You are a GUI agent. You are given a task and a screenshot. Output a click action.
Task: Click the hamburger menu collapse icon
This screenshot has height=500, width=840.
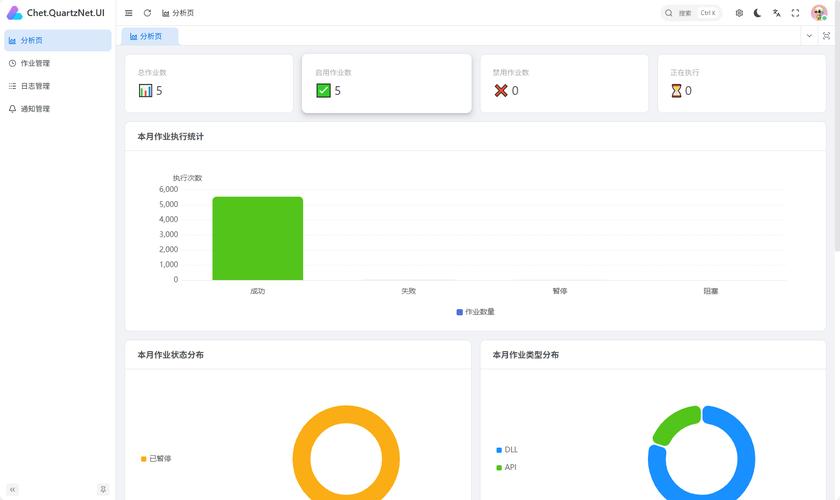tap(129, 13)
